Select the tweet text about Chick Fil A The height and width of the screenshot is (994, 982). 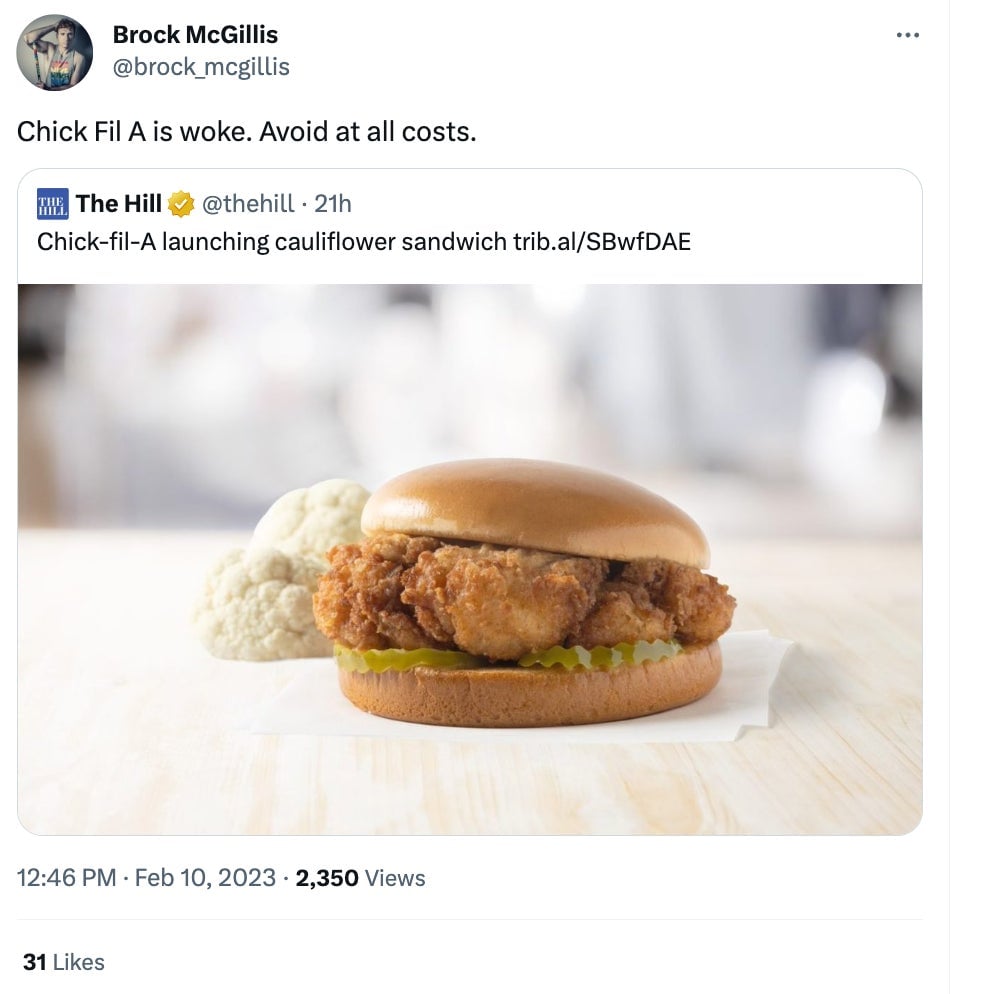coord(247,131)
